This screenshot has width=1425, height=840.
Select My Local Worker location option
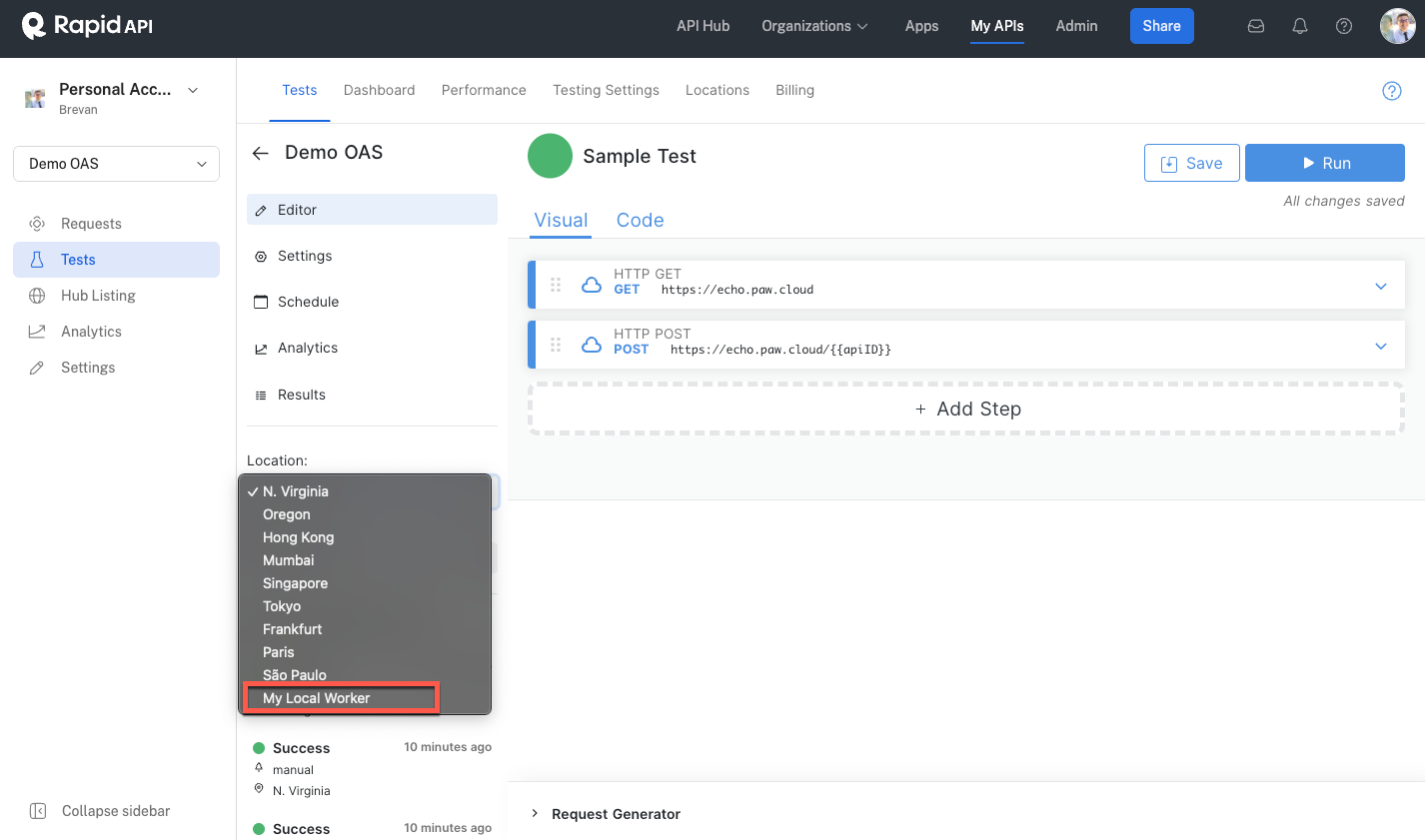(317, 698)
